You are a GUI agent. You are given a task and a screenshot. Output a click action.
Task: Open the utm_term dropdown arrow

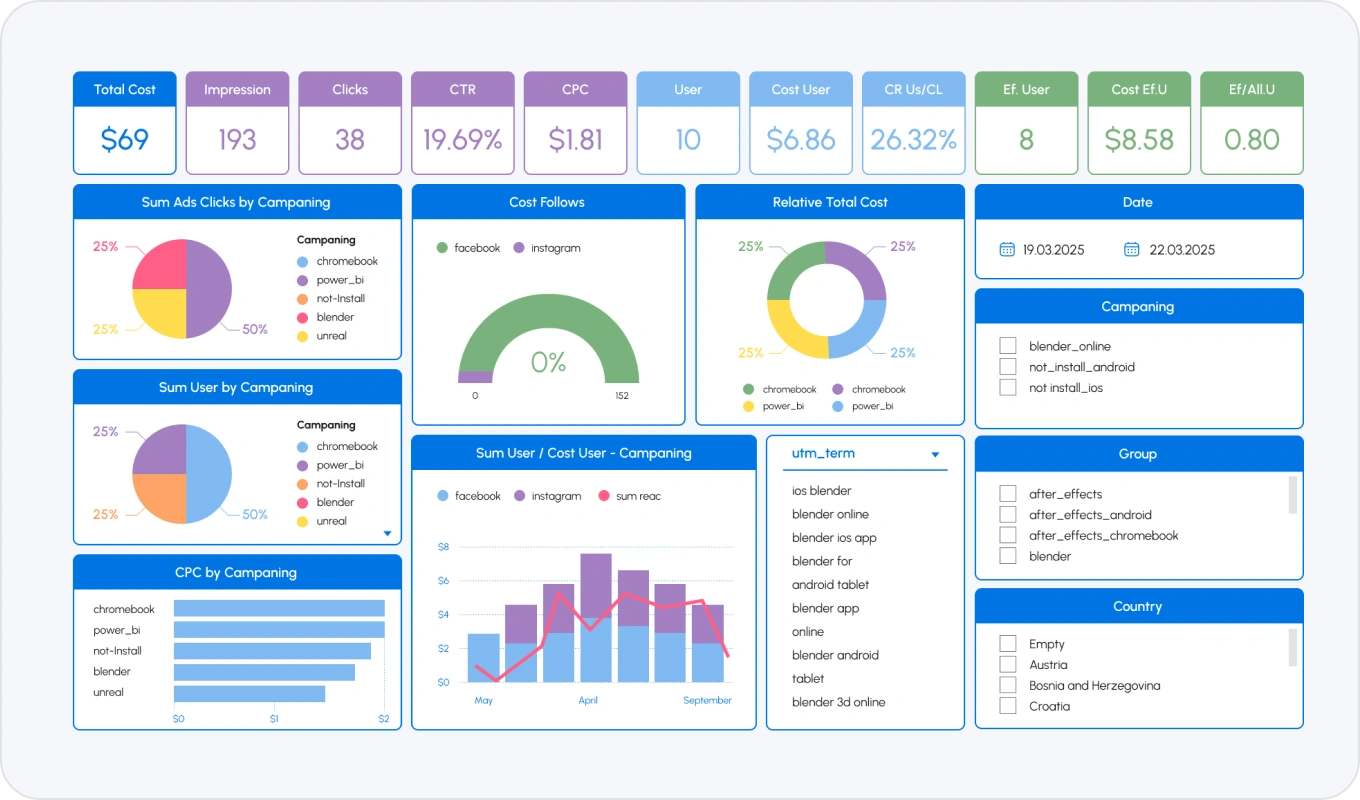[936, 455]
